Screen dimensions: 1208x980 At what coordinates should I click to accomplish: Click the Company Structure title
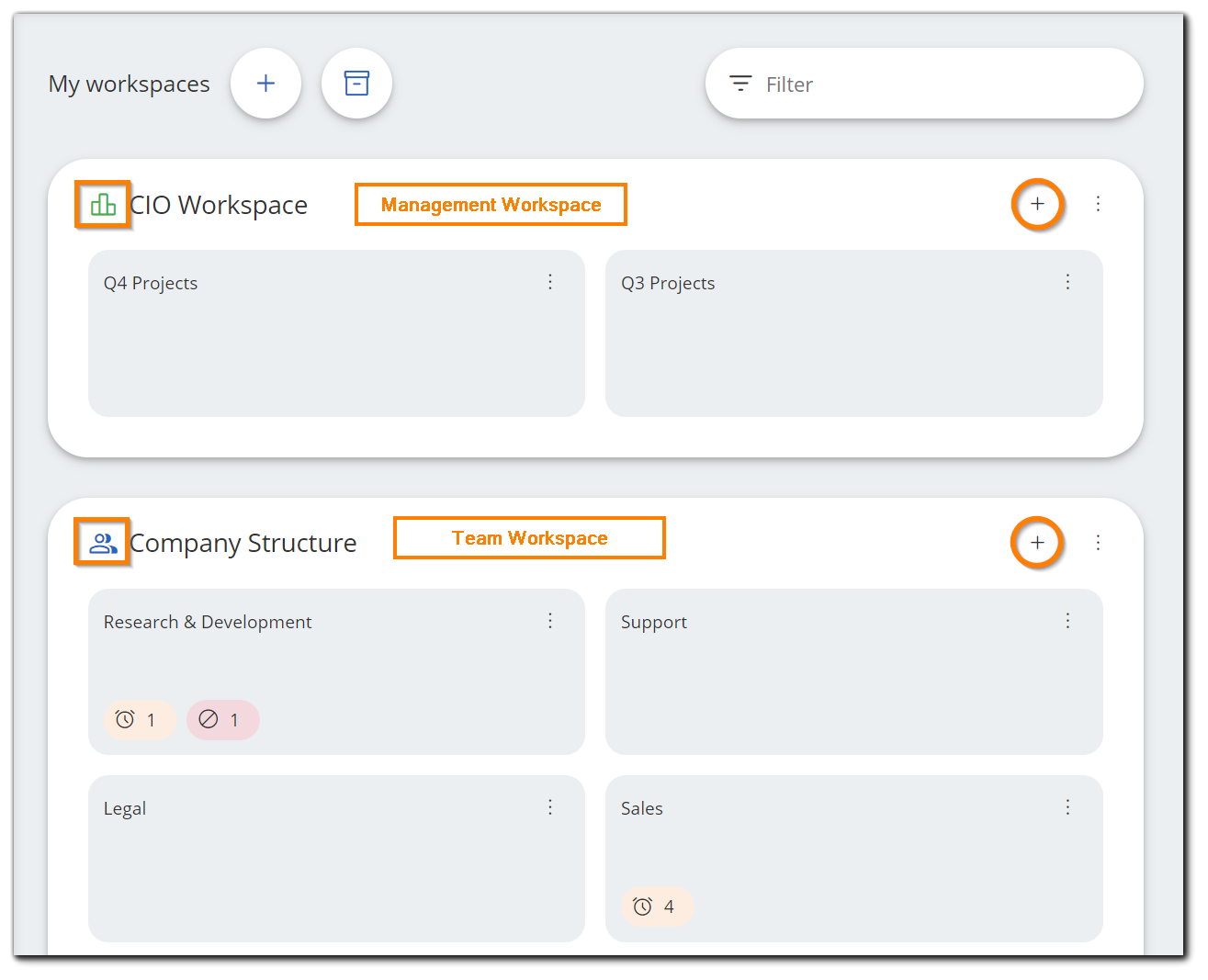(x=243, y=544)
